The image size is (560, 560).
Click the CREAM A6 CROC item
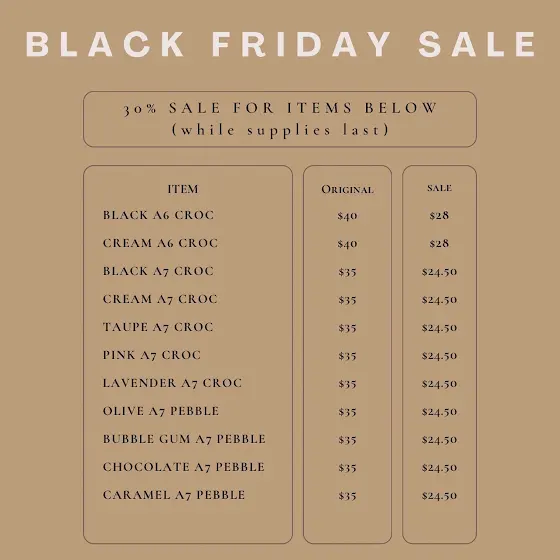[x=160, y=243]
